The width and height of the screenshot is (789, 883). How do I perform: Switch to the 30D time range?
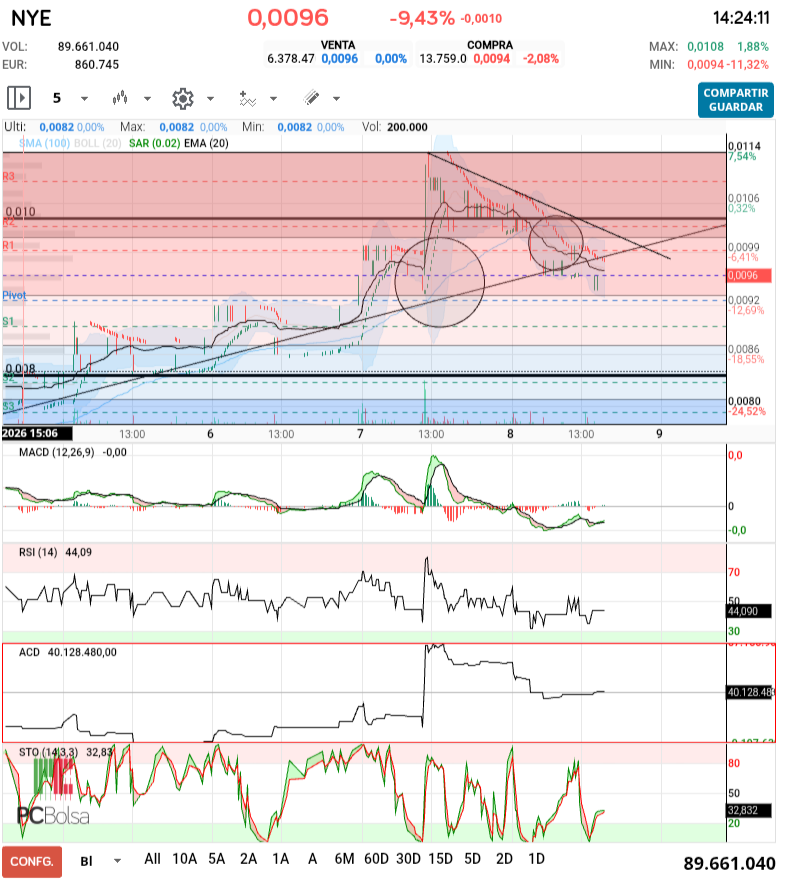click(408, 859)
